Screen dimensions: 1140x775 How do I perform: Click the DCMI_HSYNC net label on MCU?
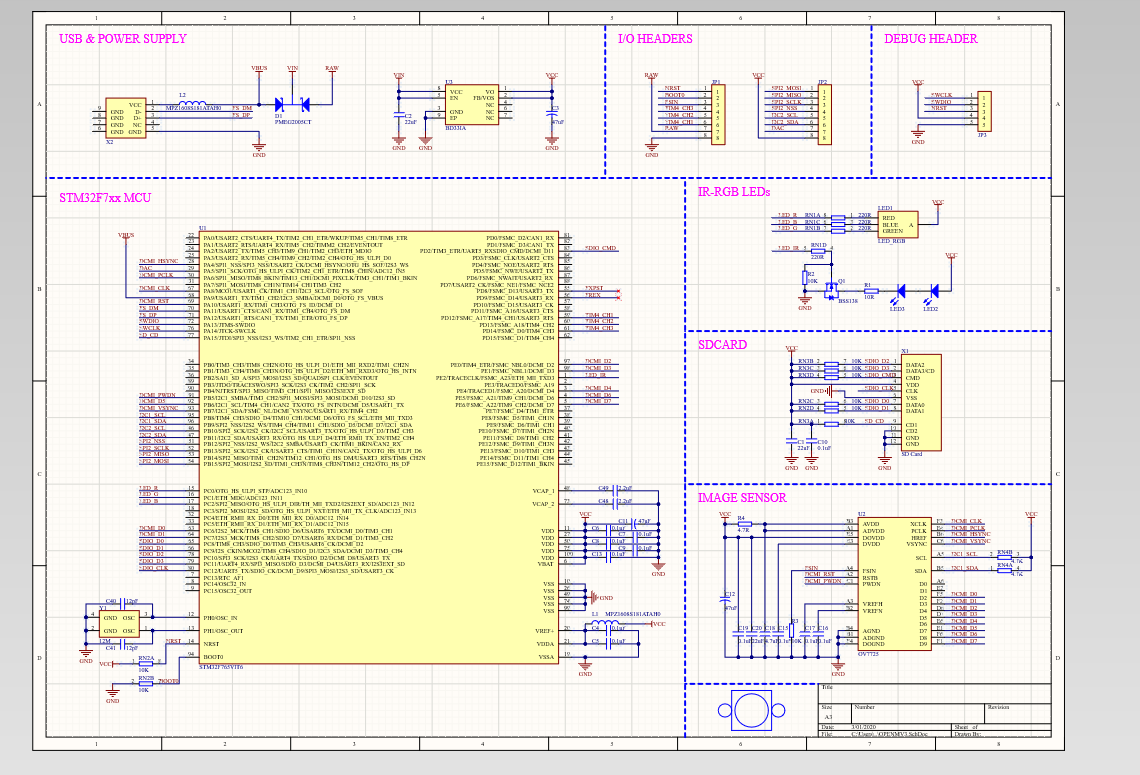click(x=158, y=262)
